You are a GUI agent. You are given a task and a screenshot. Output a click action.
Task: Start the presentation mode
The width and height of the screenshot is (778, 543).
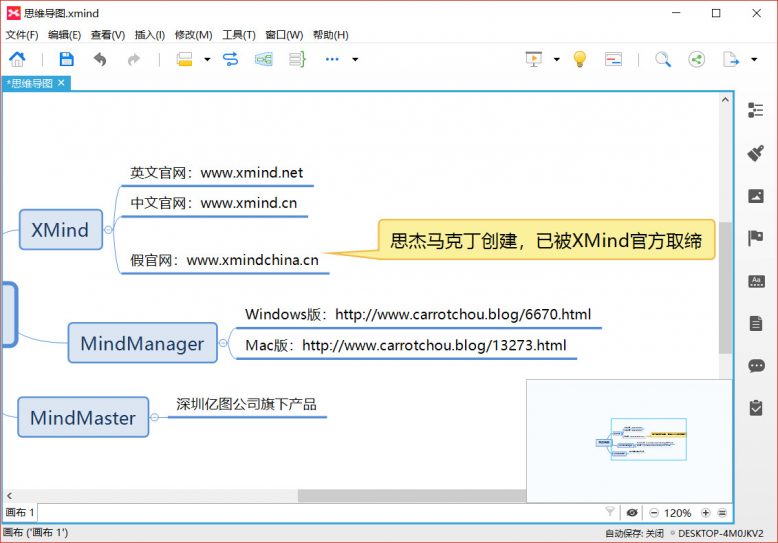(534, 59)
